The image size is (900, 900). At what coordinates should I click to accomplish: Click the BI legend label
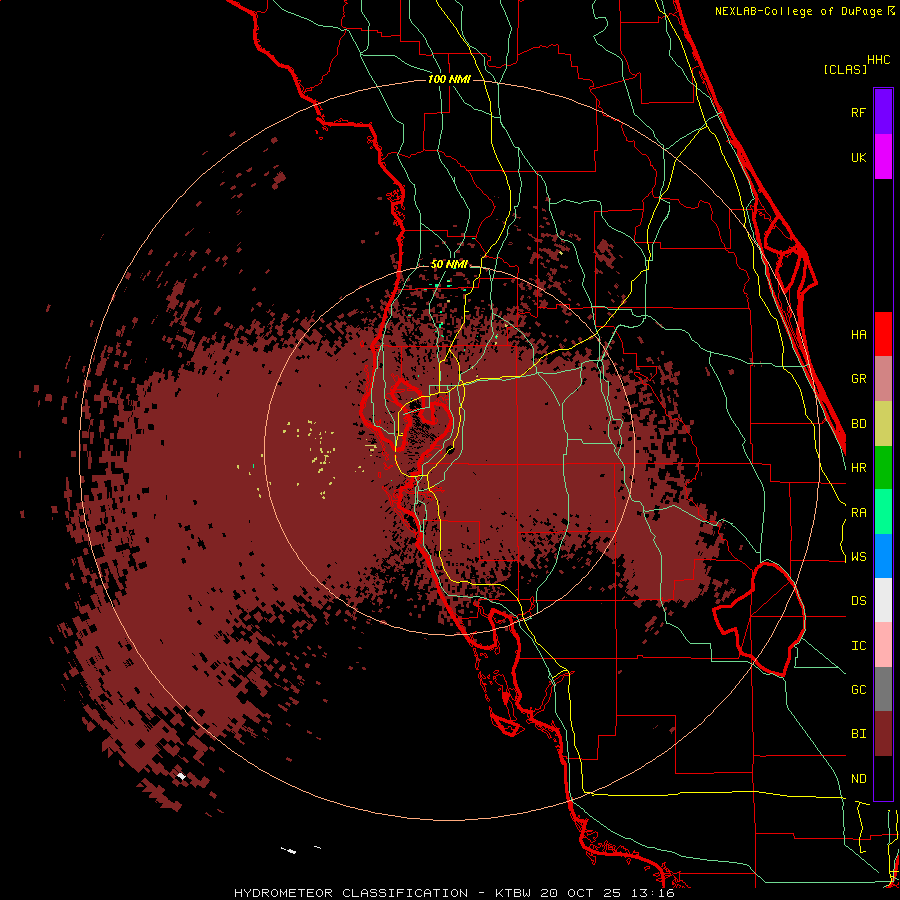click(858, 734)
